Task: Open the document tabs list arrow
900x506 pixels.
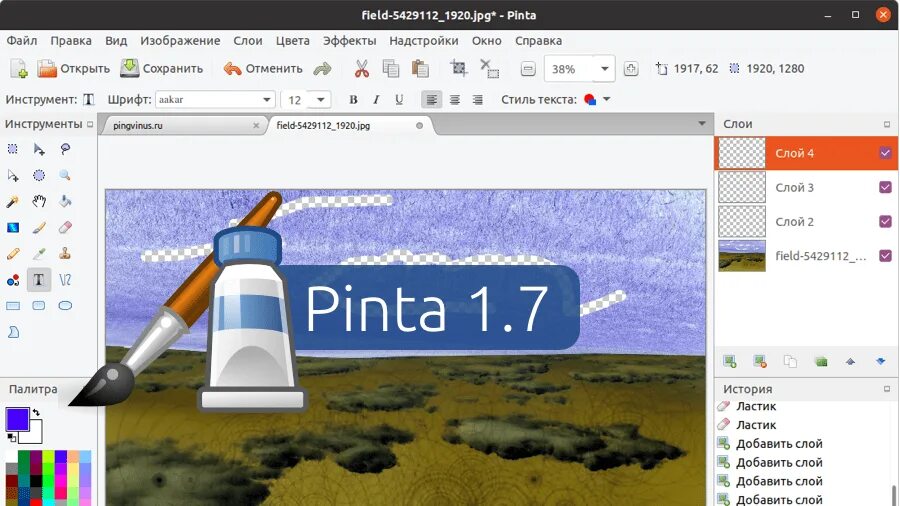Action: point(702,123)
